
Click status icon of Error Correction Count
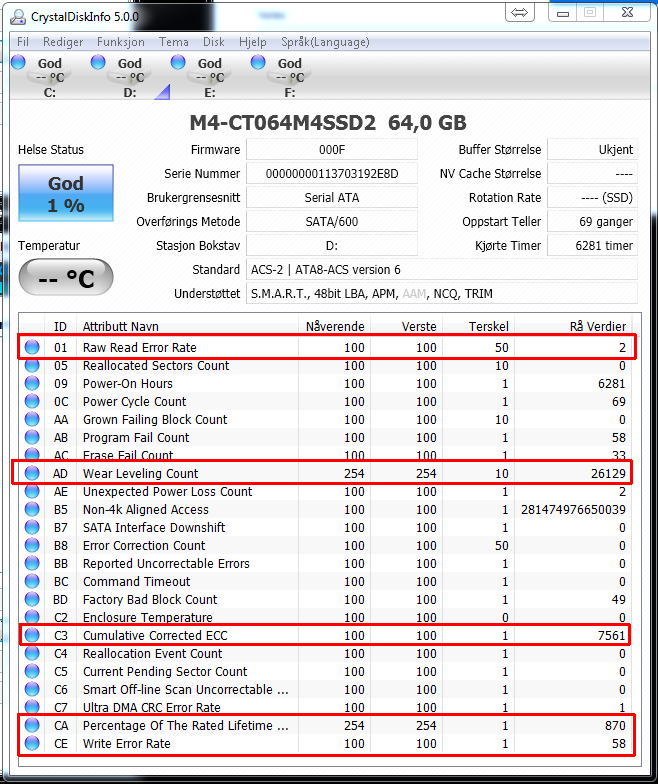pos(32,545)
